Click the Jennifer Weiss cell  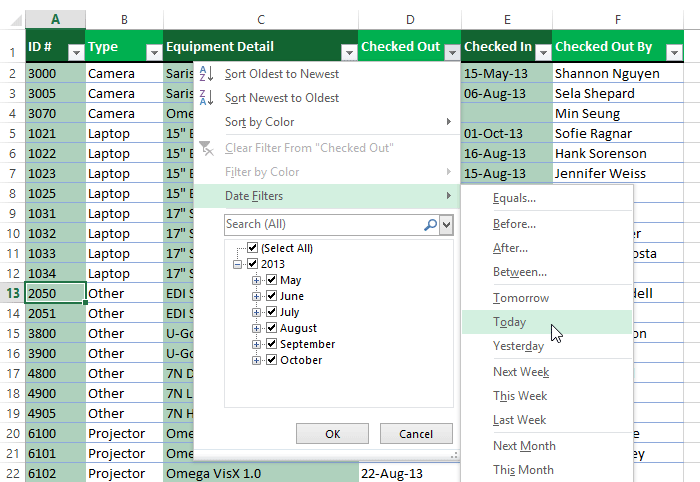point(618,173)
